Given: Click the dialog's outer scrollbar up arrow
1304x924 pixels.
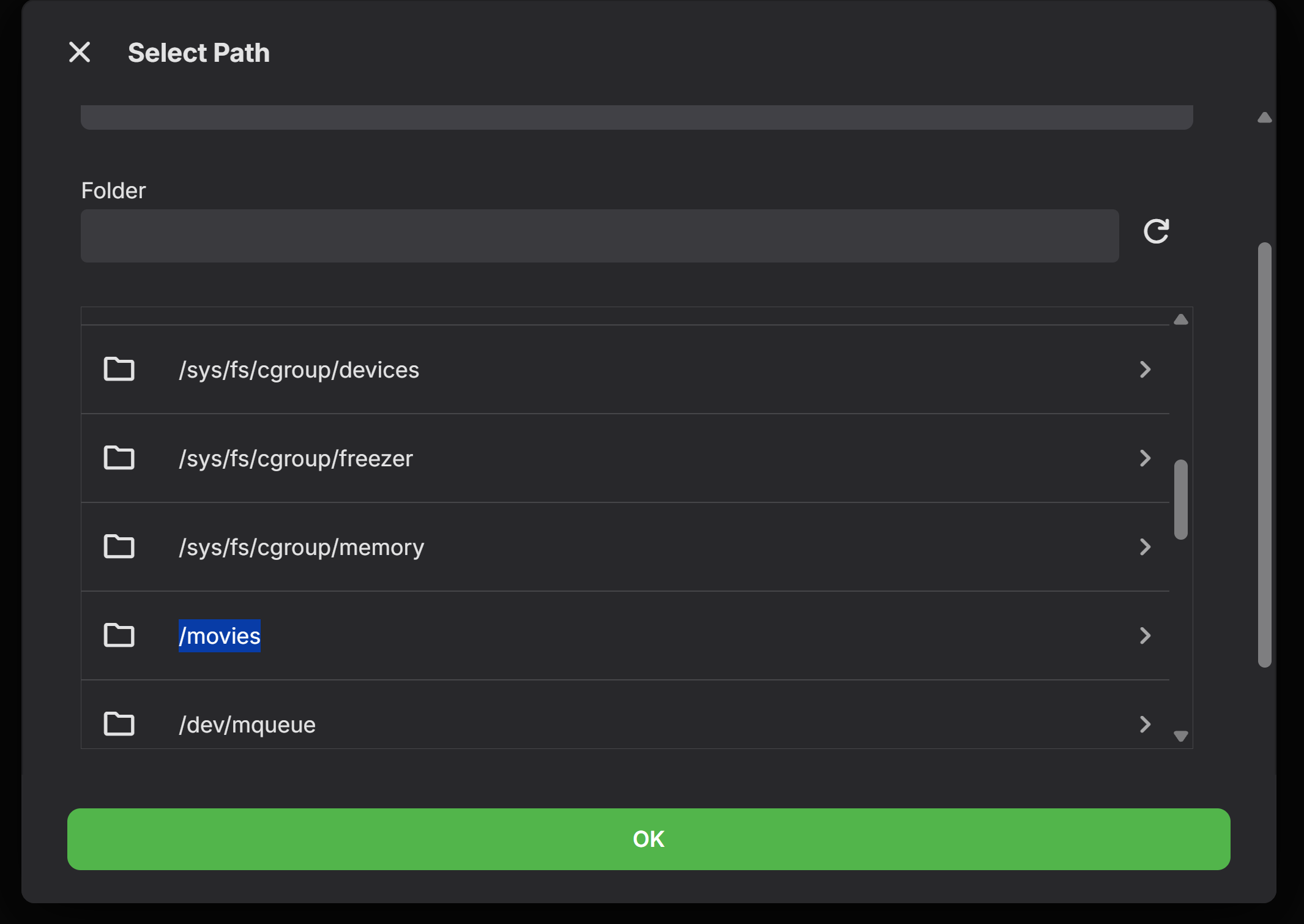Looking at the screenshot, I should click(1264, 117).
